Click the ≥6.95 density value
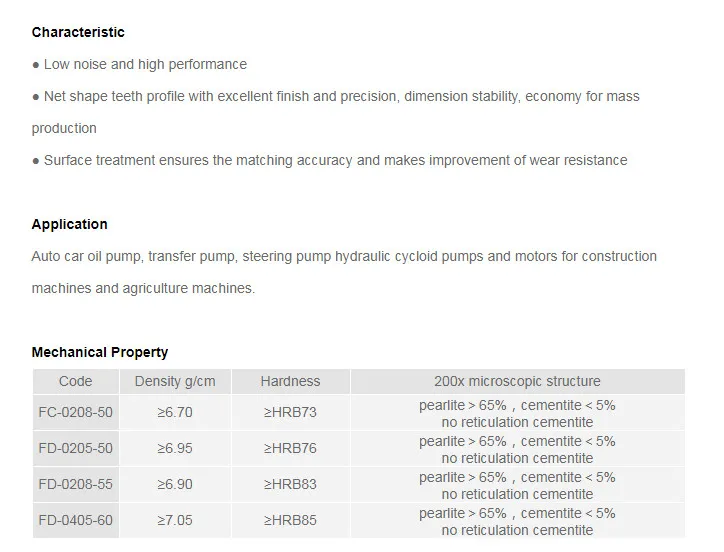The height and width of the screenshot is (552, 724). coord(175,448)
